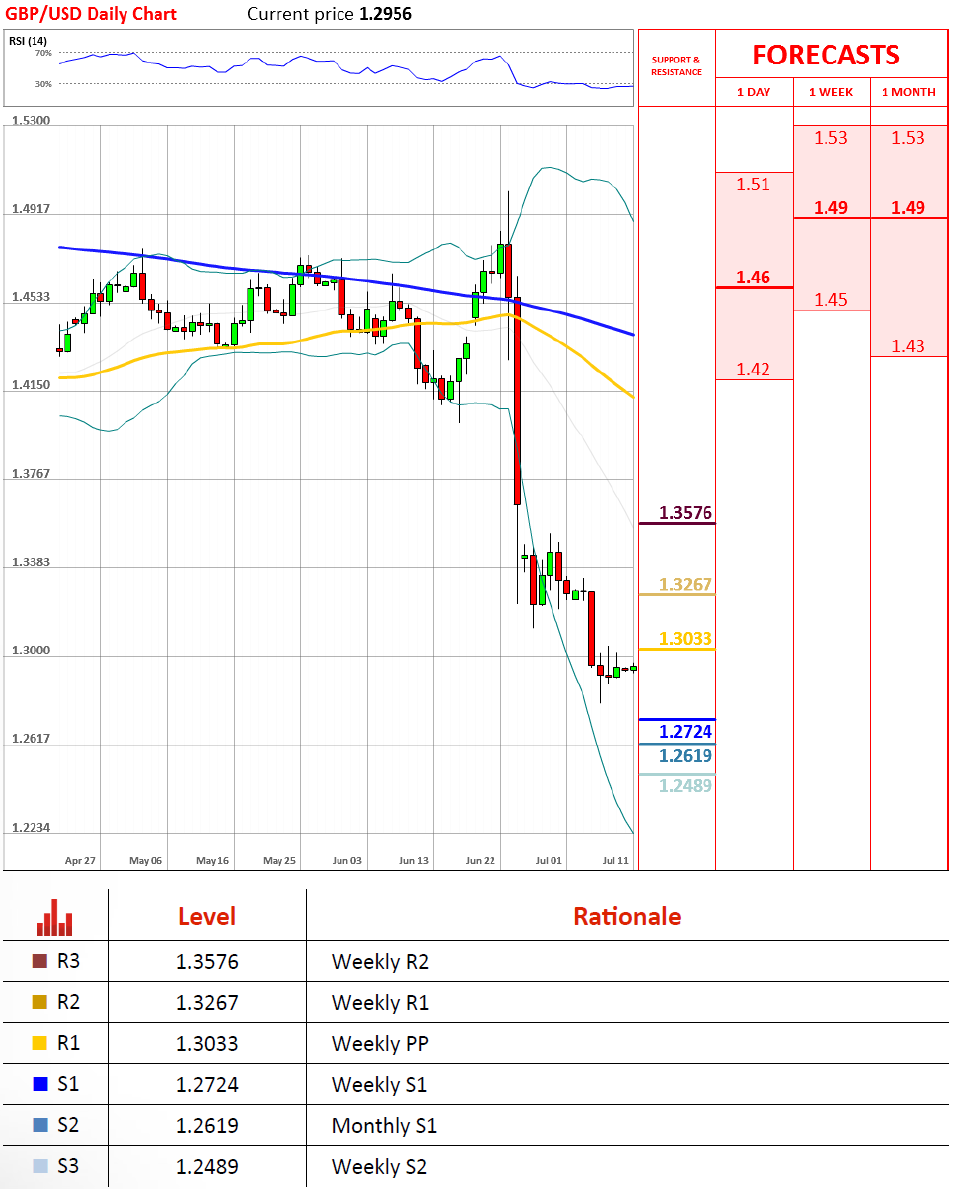Click the bold 1.49 one-week forecast value
This screenshot has width=960, height=1189.
pyautogui.click(x=831, y=208)
